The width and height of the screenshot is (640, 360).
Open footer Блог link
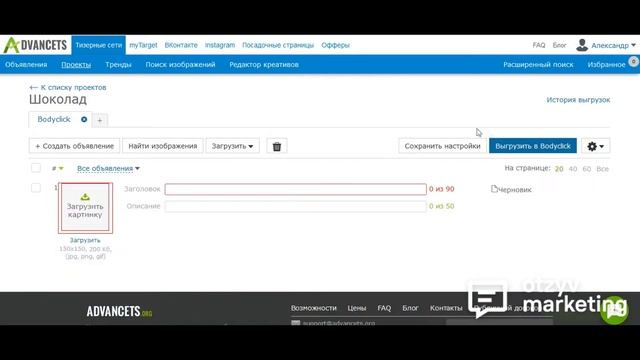pos(410,308)
